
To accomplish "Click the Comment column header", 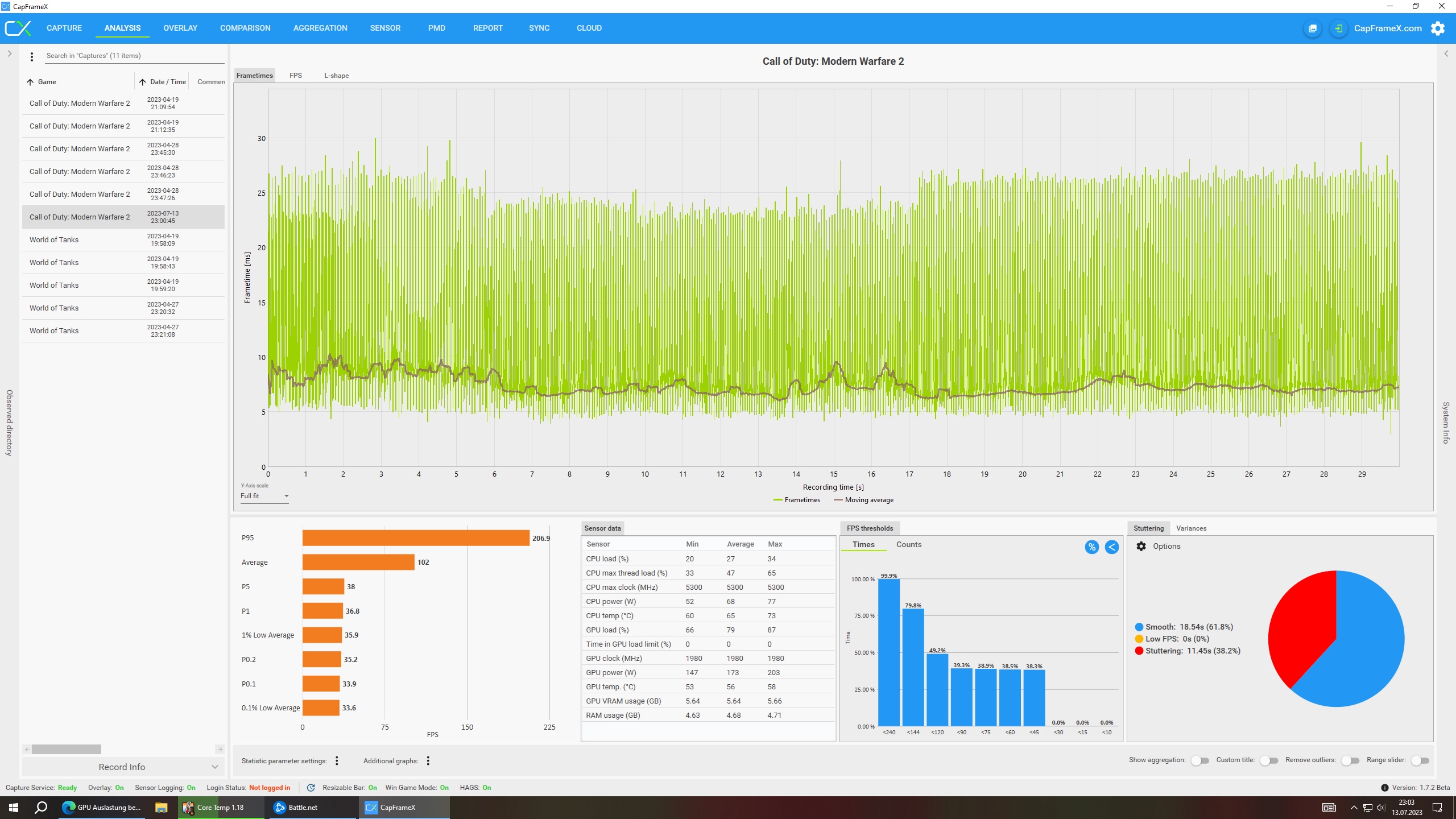I will (x=210, y=82).
